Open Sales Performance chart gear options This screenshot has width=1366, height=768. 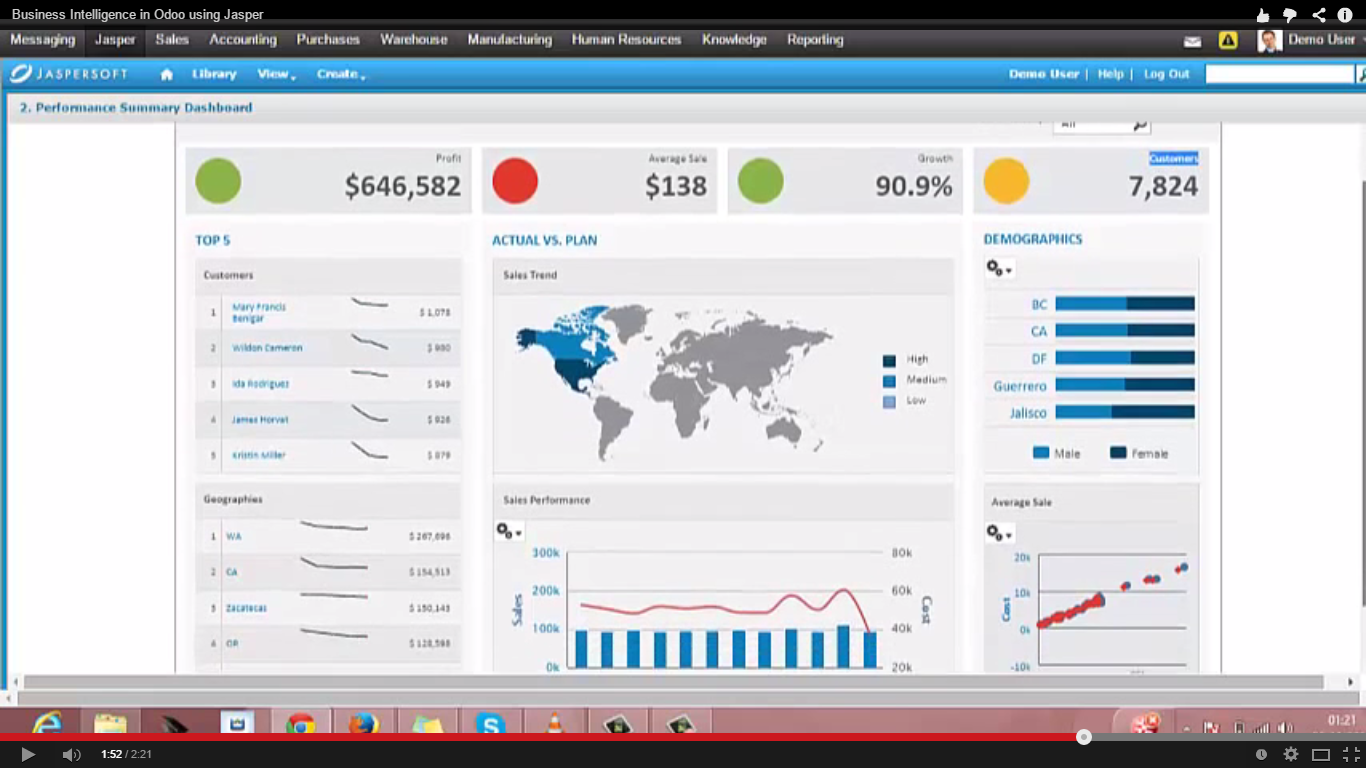coord(509,532)
